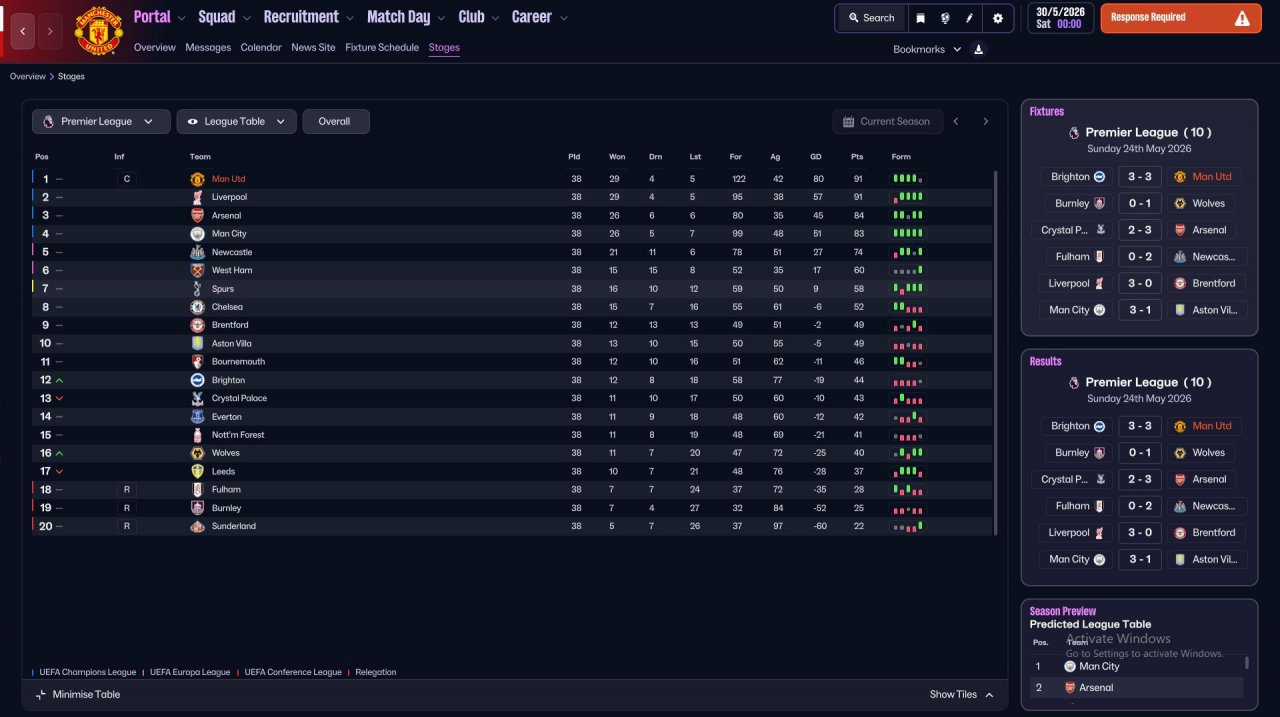Click the back navigation arrow

coord(23,31)
